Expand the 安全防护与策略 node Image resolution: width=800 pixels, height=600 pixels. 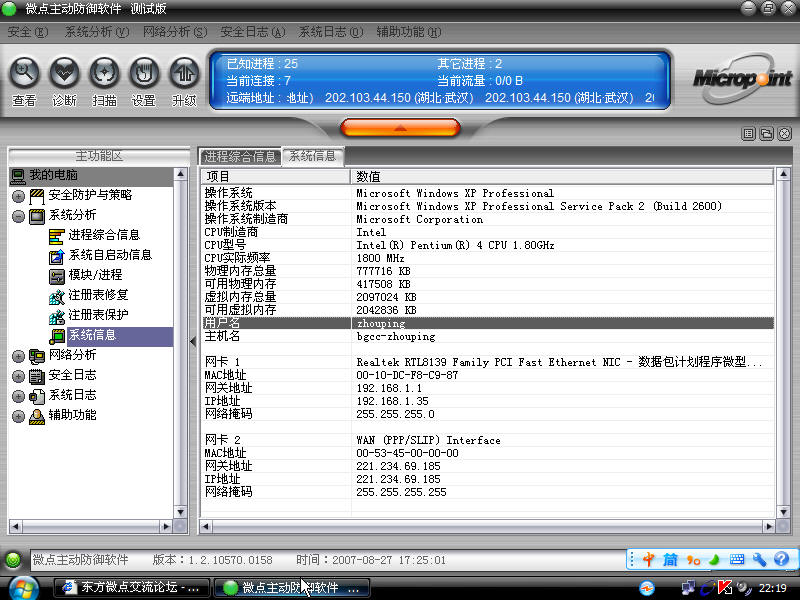[x=18, y=196]
